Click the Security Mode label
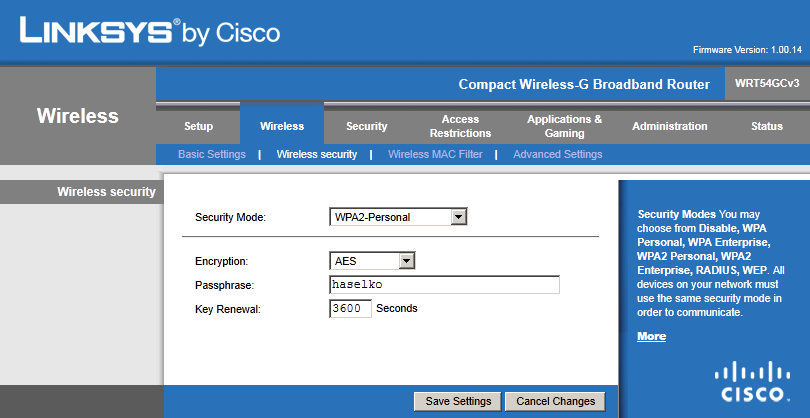Viewport: 810px width, 418px height. 230,218
